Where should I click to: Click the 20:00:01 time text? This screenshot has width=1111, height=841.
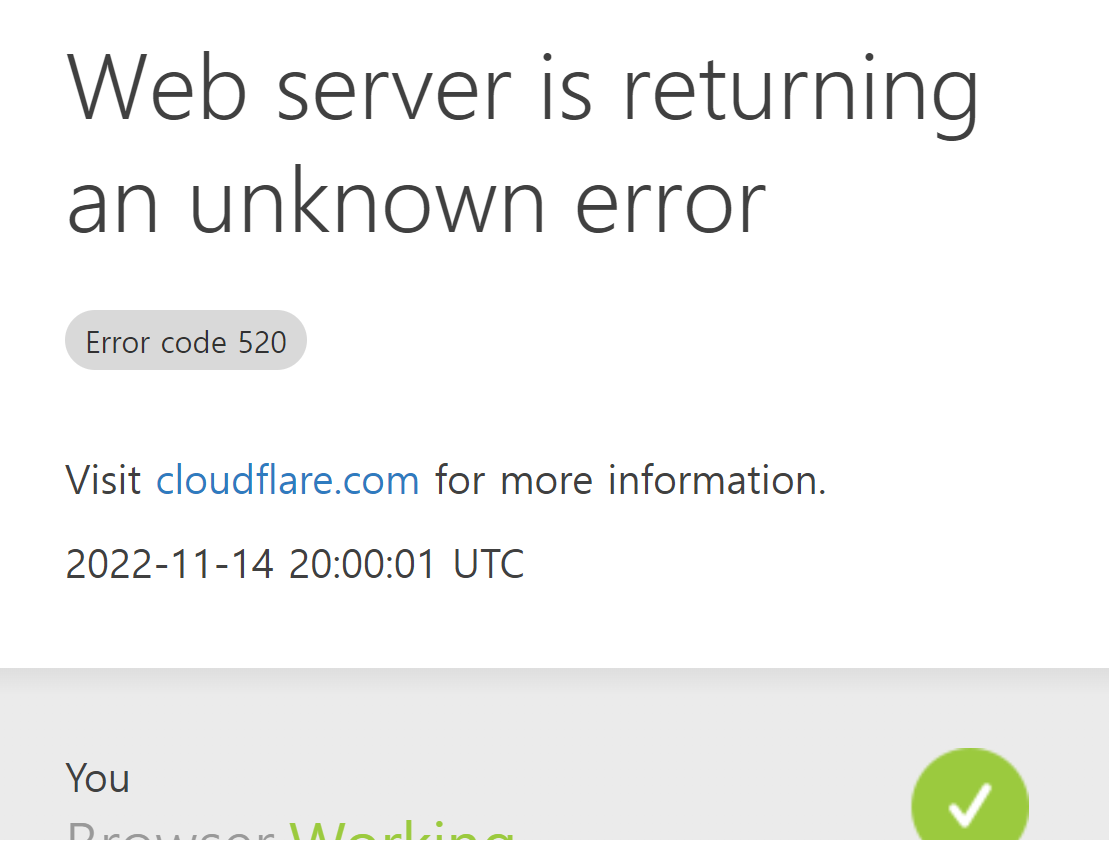click(x=362, y=565)
